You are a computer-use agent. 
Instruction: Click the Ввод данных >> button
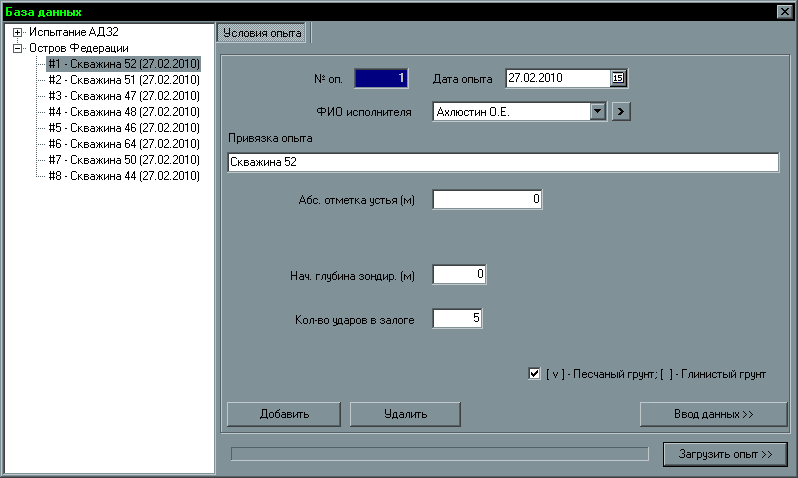(x=713, y=413)
